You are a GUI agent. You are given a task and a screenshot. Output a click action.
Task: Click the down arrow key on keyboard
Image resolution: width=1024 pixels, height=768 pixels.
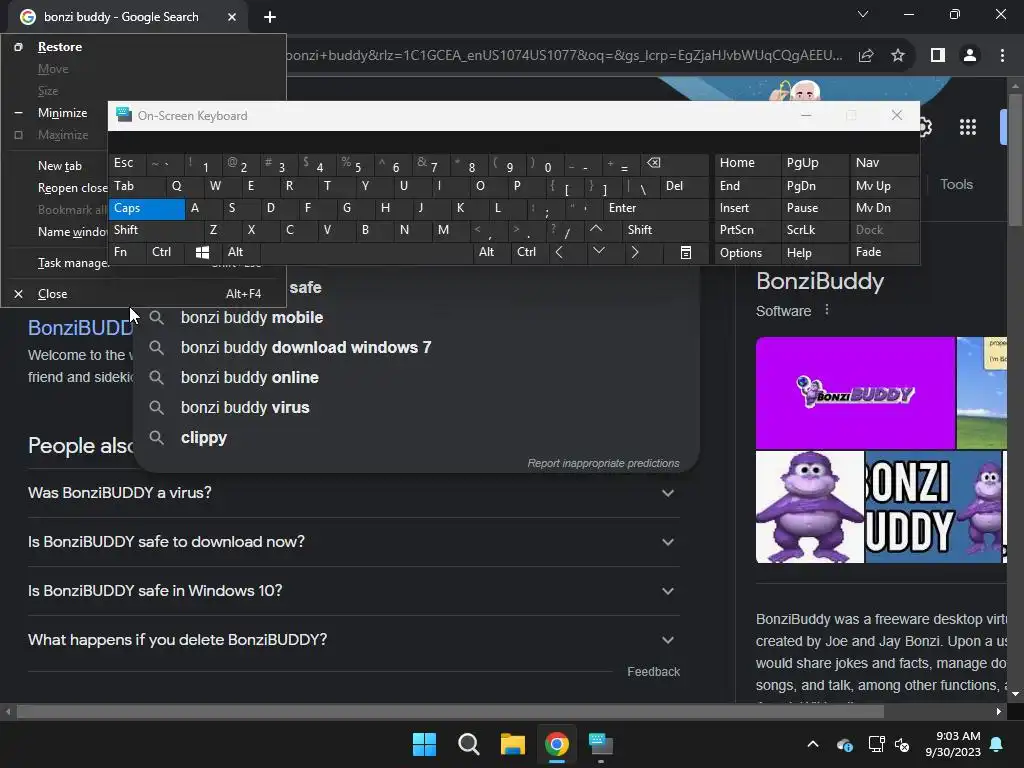(x=598, y=252)
